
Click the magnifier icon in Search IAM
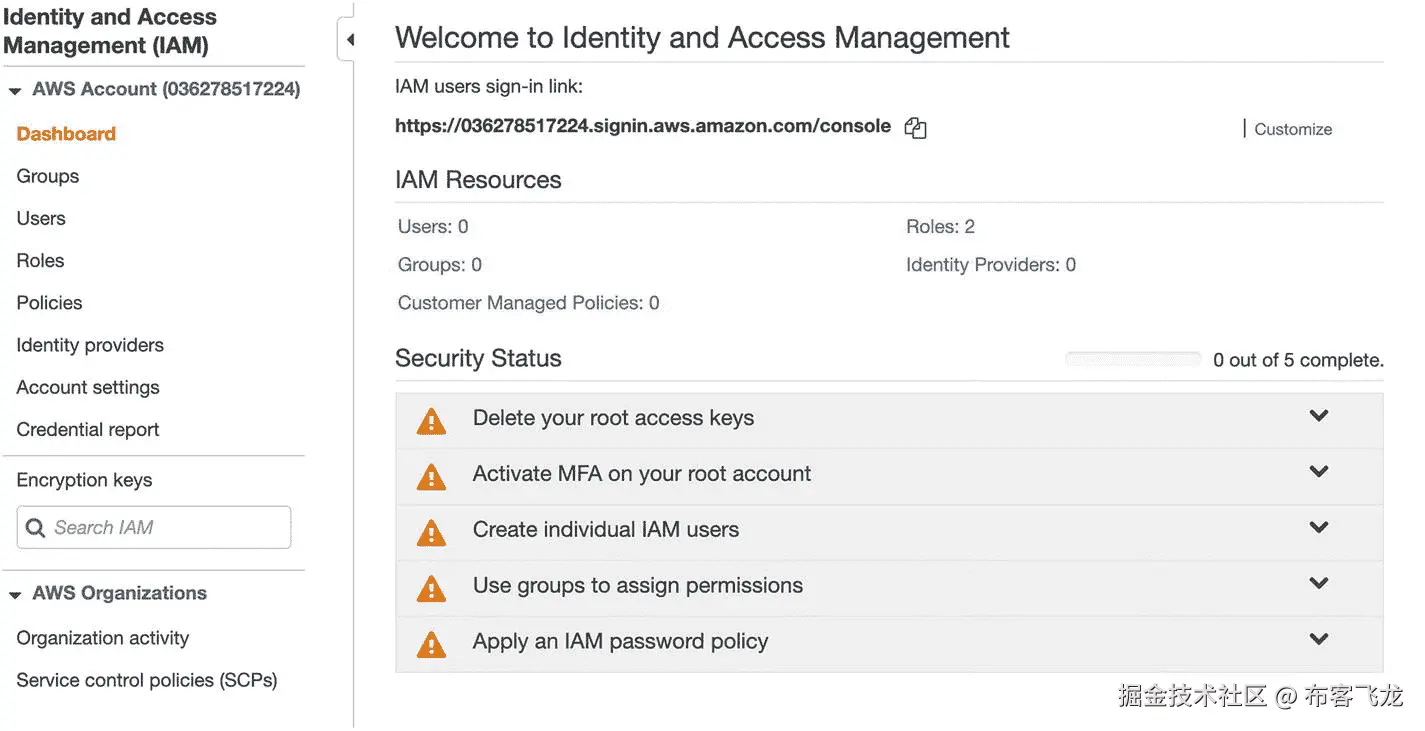(36, 528)
